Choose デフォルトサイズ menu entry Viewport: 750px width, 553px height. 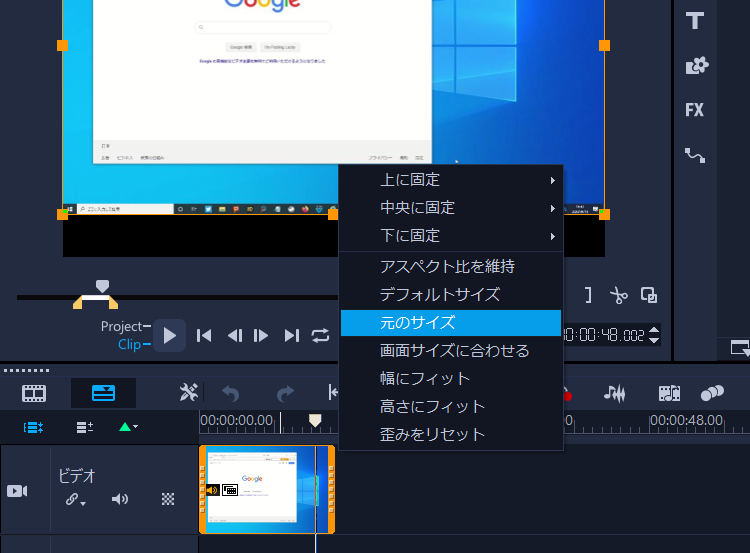click(451, 295)
